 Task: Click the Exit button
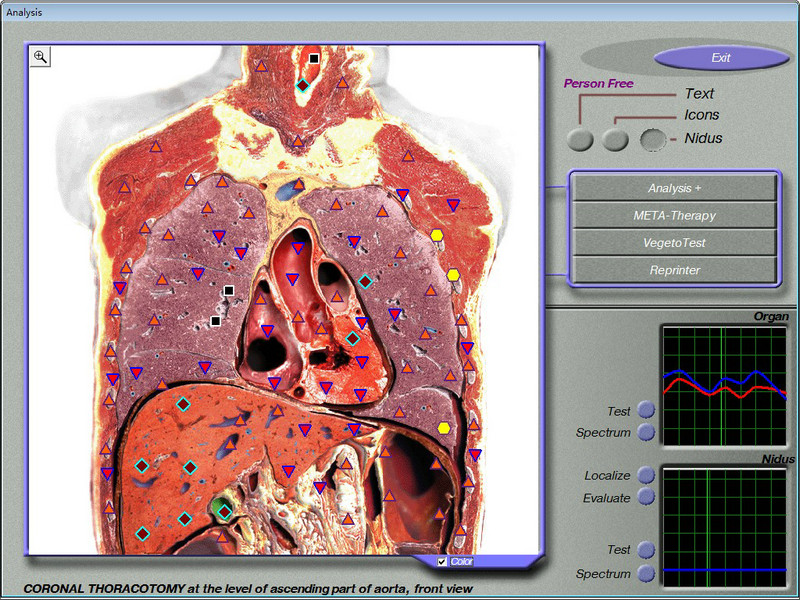(x=719, y=58)
